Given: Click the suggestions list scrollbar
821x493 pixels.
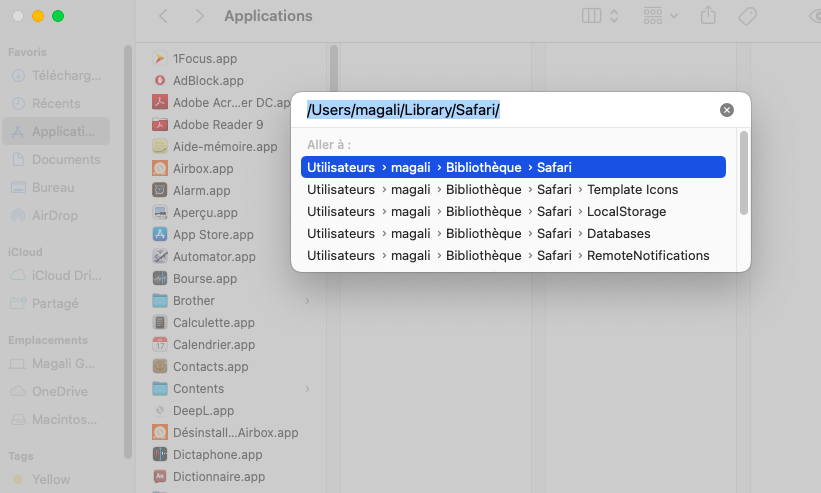Looking at the screenshot, I should pyautogui.click(x=744, y=173).
